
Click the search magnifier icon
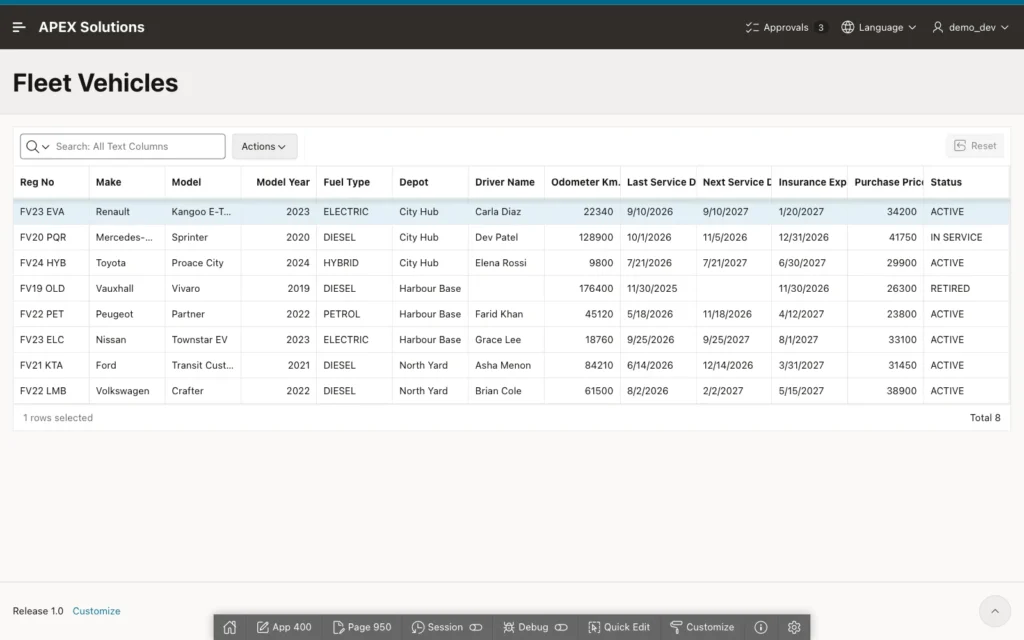(32, 146)
